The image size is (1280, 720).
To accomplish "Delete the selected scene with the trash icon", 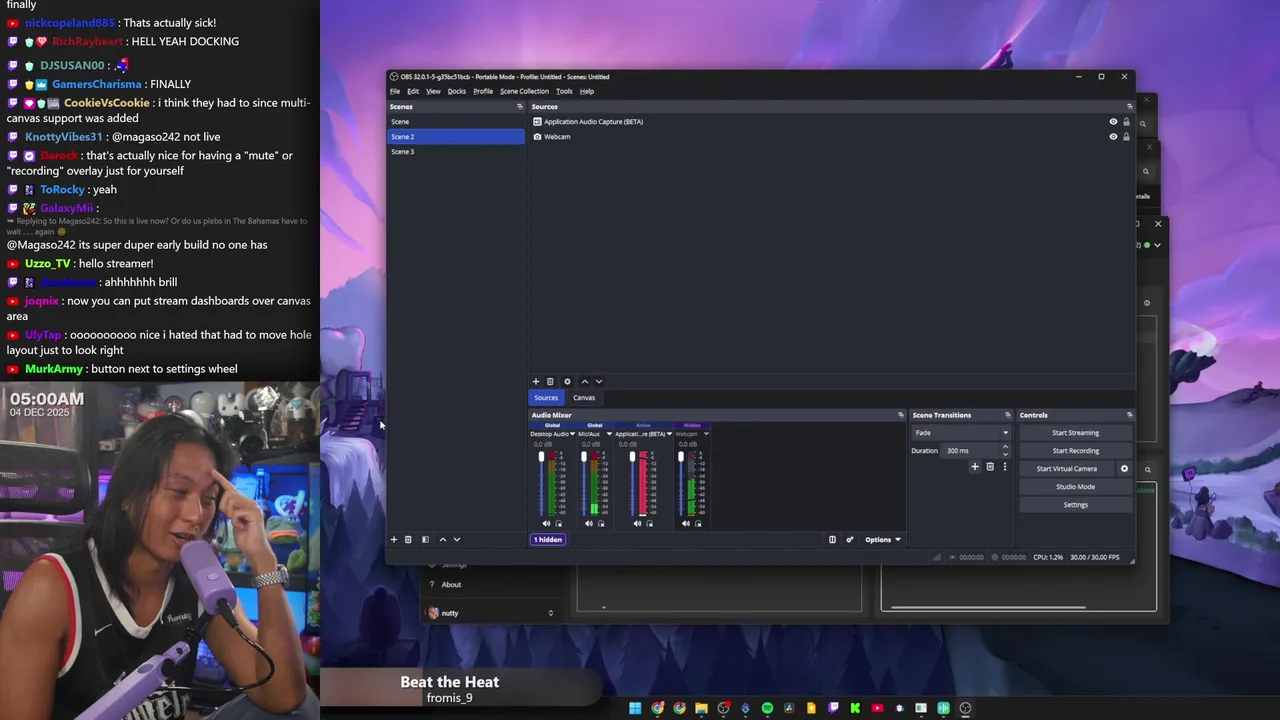I will (408, 539).
